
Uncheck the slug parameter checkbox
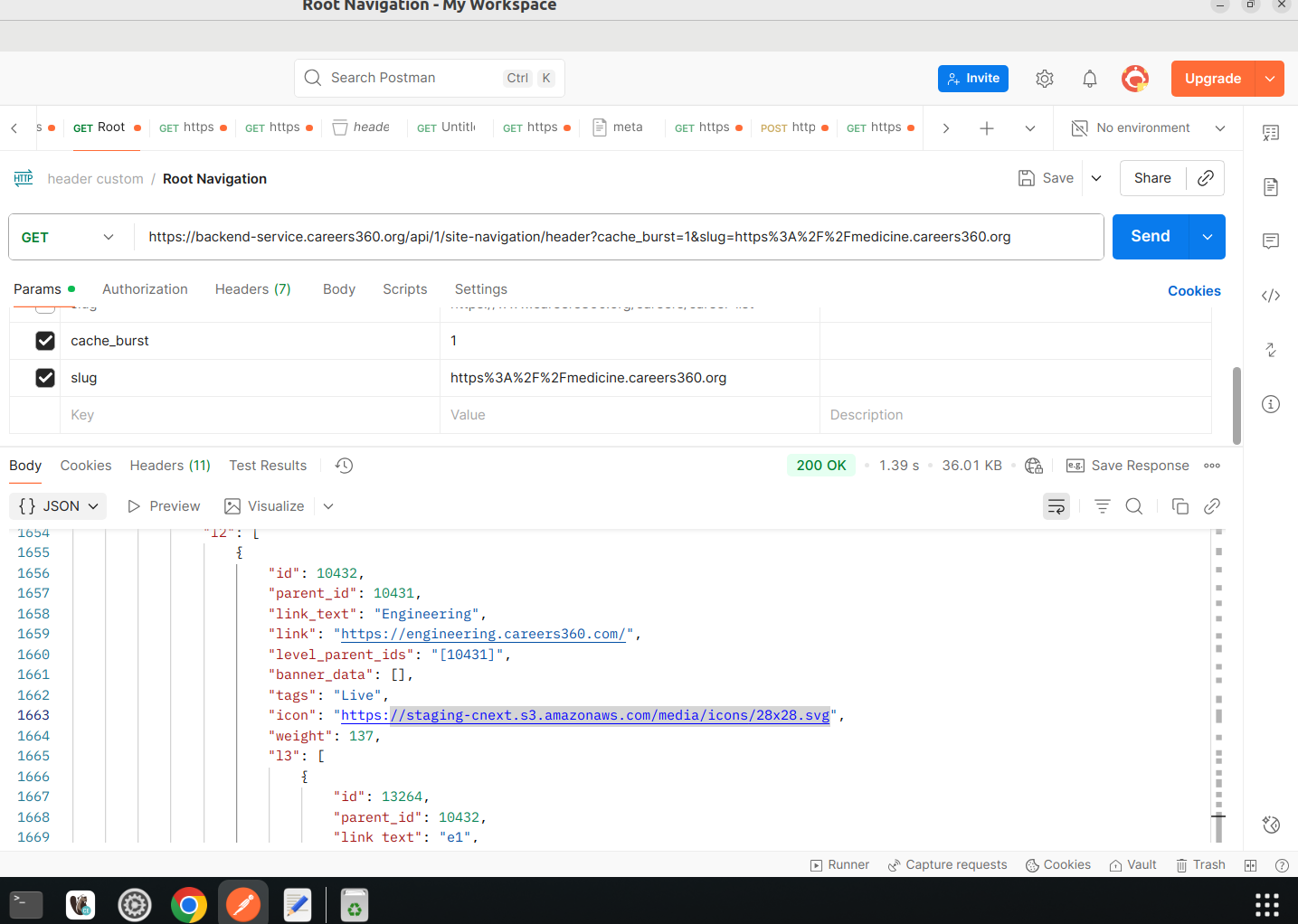pyautogui.click(x=45, y=378)
